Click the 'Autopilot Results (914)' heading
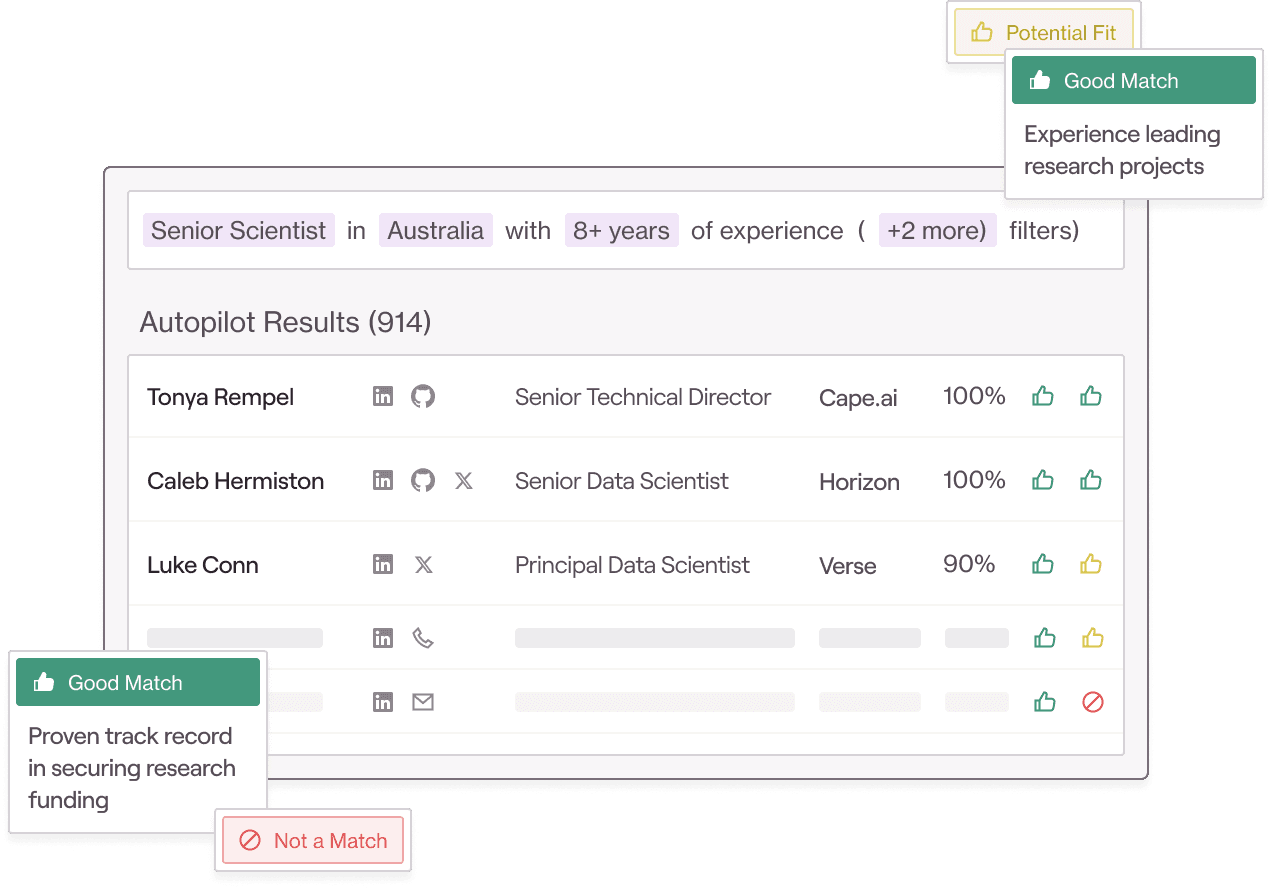Image resolution: width=1272 pixels, height=888 pixels. 285,323
